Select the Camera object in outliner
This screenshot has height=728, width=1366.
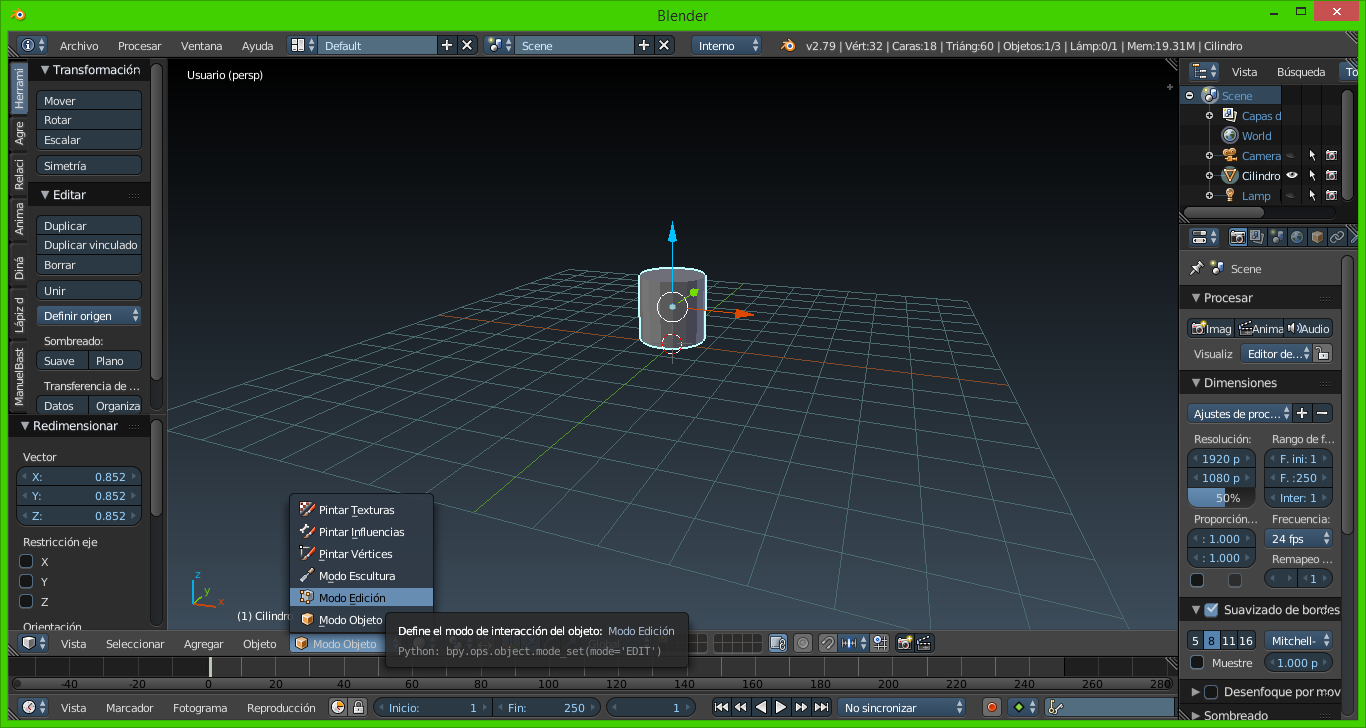tap(1261, 156)
